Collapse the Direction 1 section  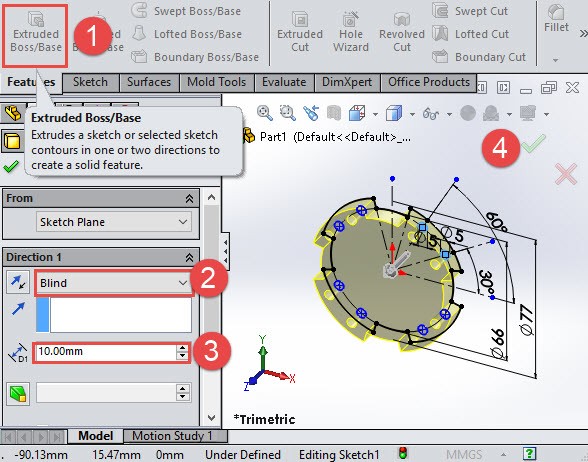(x=189, y=257)
